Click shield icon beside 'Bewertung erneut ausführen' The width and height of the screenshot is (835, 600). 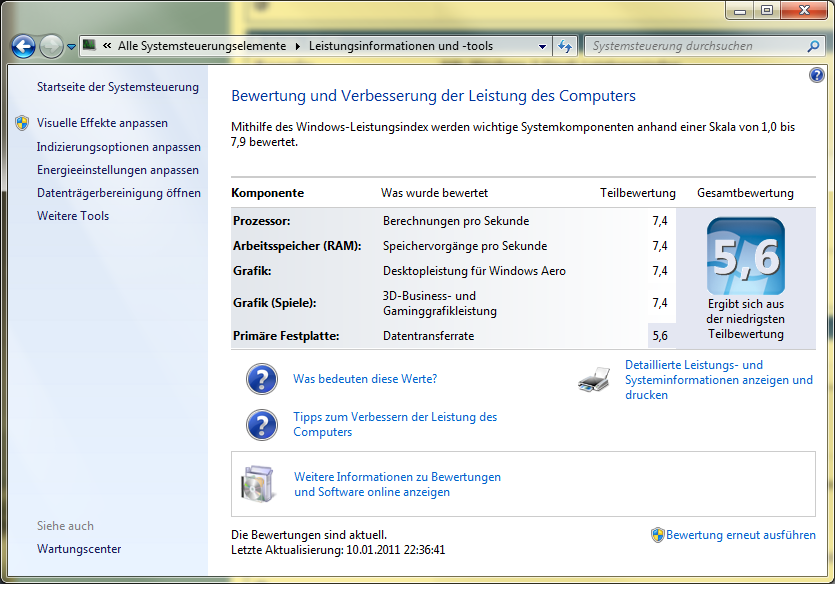(x=658, y=535)
